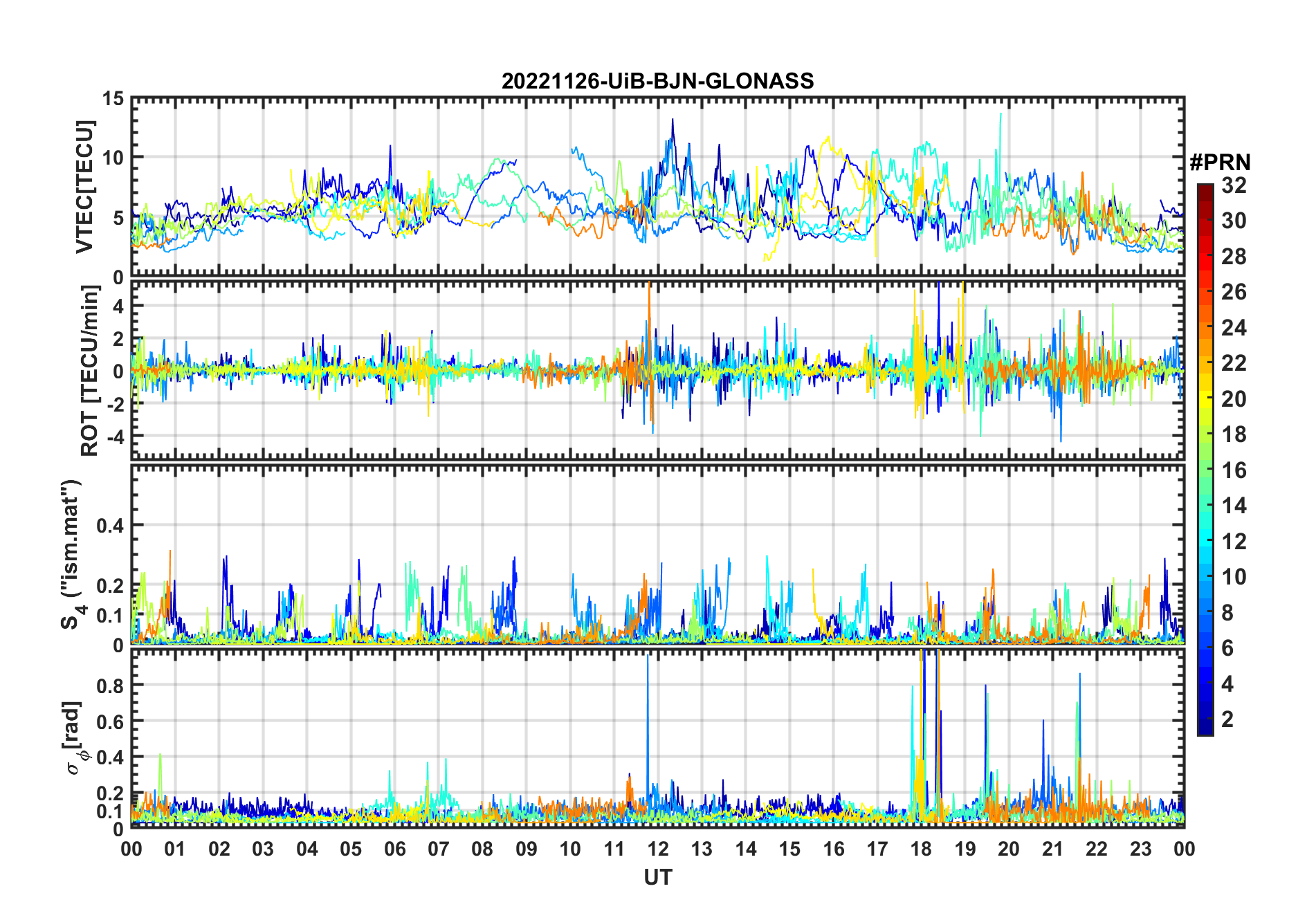Click colorbar tick label 16
Screen dimensions: 1316x920
tap(1234, 470)
